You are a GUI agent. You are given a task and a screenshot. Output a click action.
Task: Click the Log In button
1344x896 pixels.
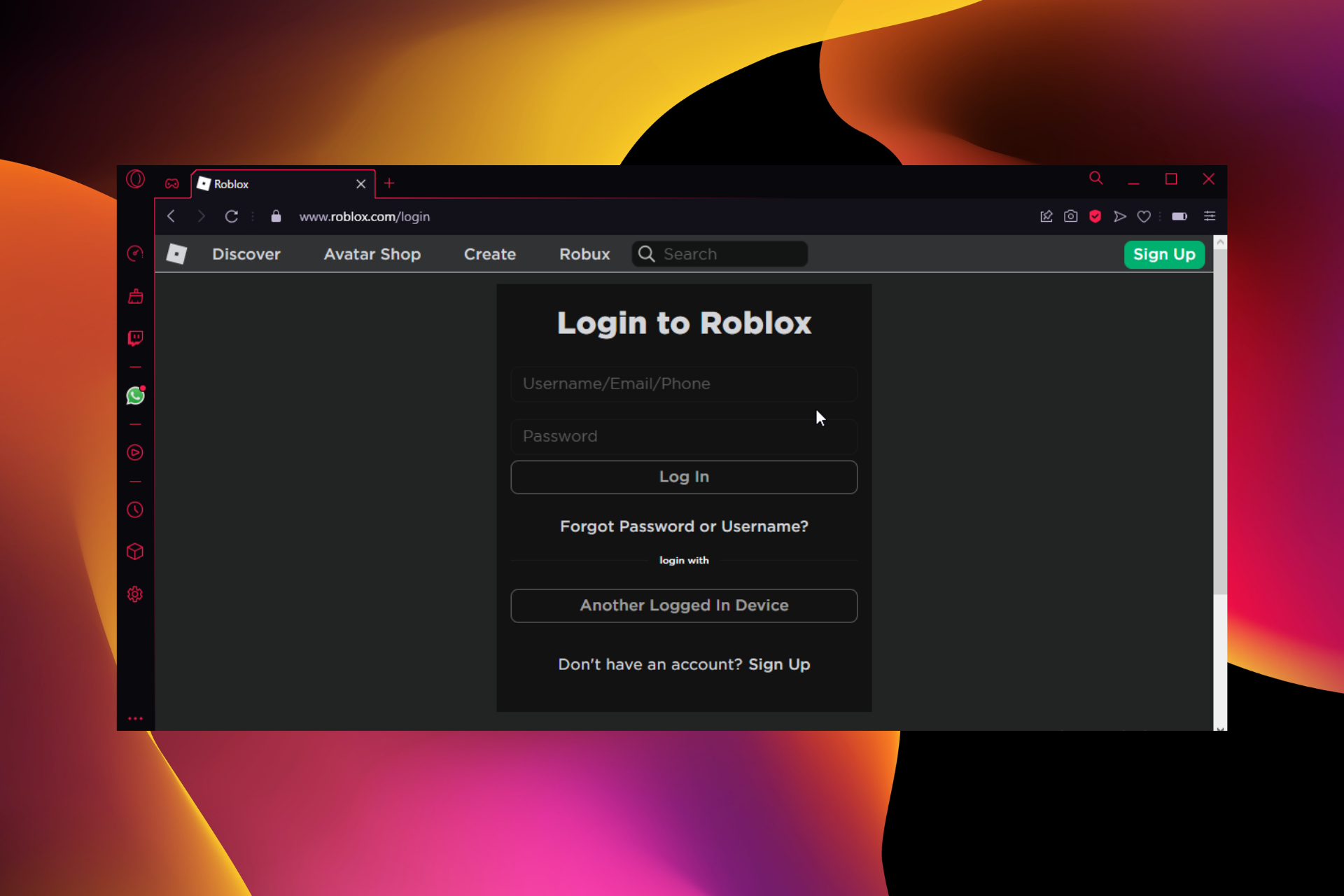684,477
